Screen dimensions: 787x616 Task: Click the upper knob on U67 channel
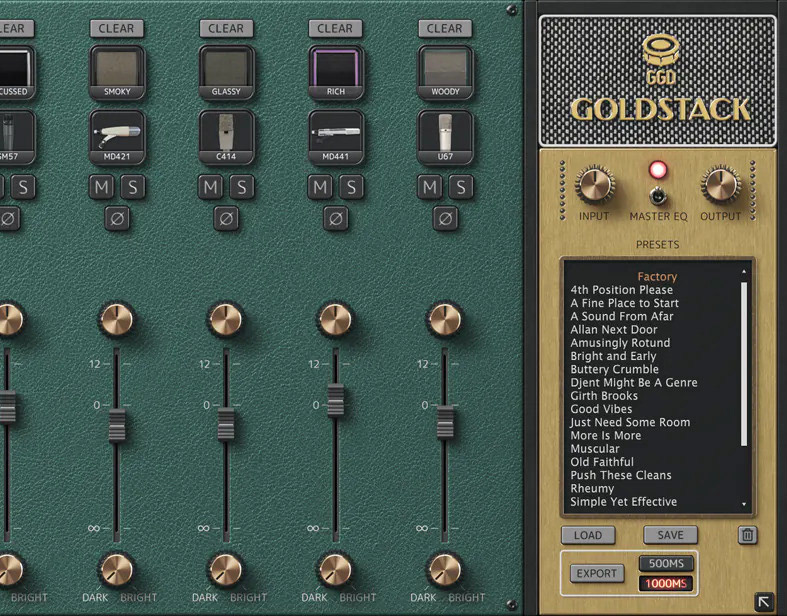pos(445,319)
